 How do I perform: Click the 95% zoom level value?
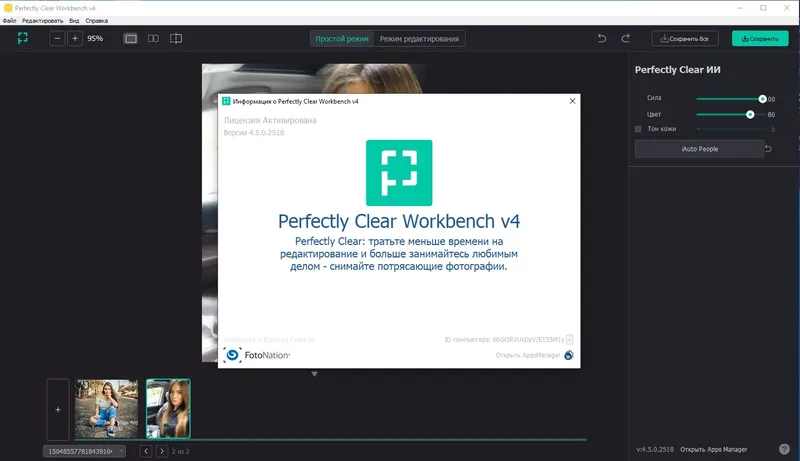coord(95,38)
